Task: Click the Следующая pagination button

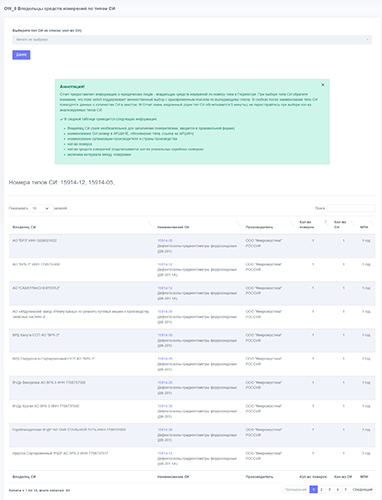Action: 362,489
